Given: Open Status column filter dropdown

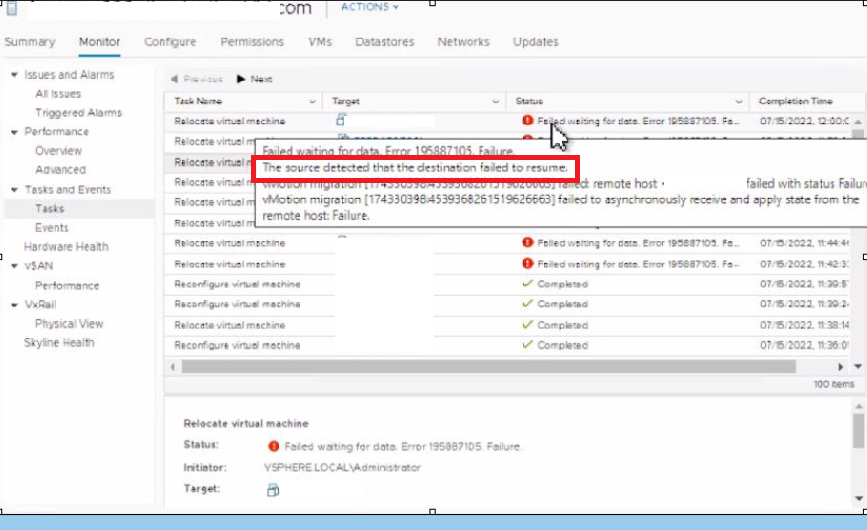Looking at the screenshot, I should (x=739, y=102).
